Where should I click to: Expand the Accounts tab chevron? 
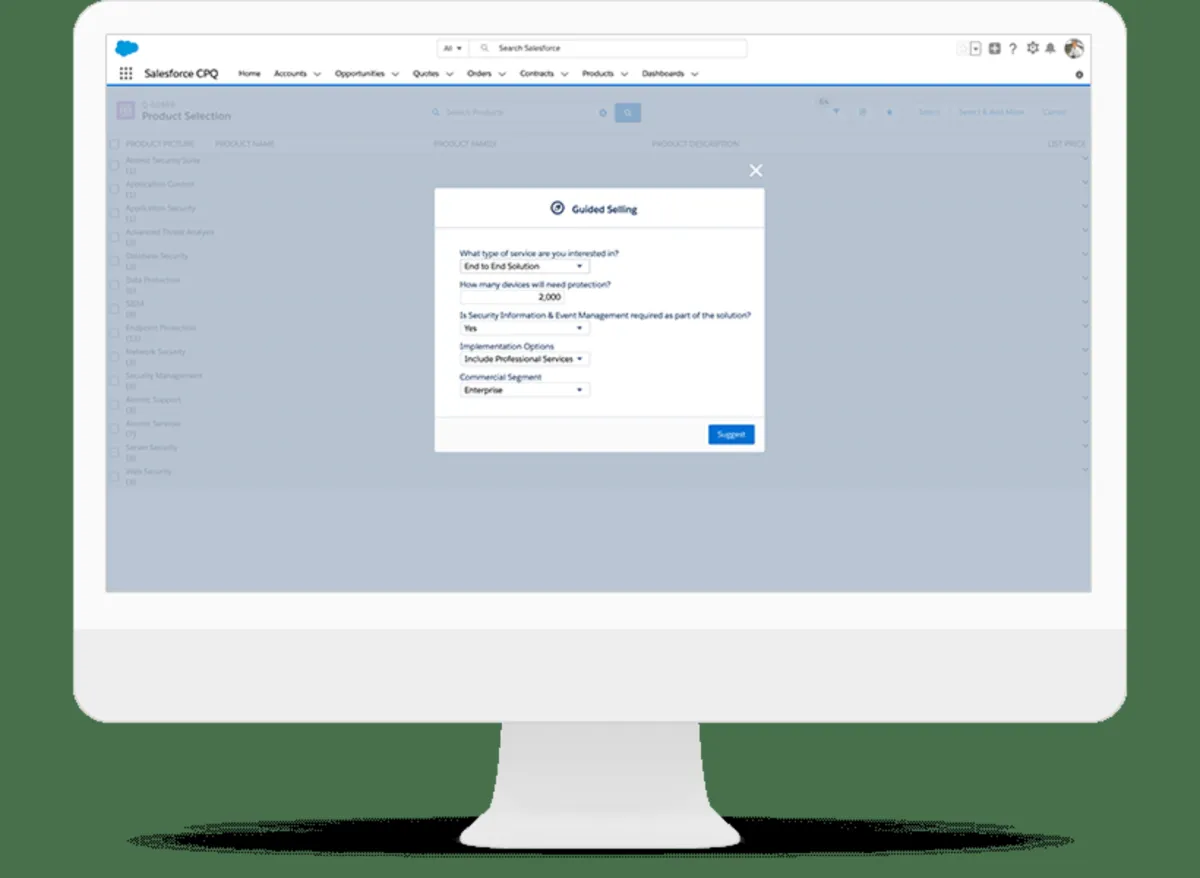click(317, 74)
